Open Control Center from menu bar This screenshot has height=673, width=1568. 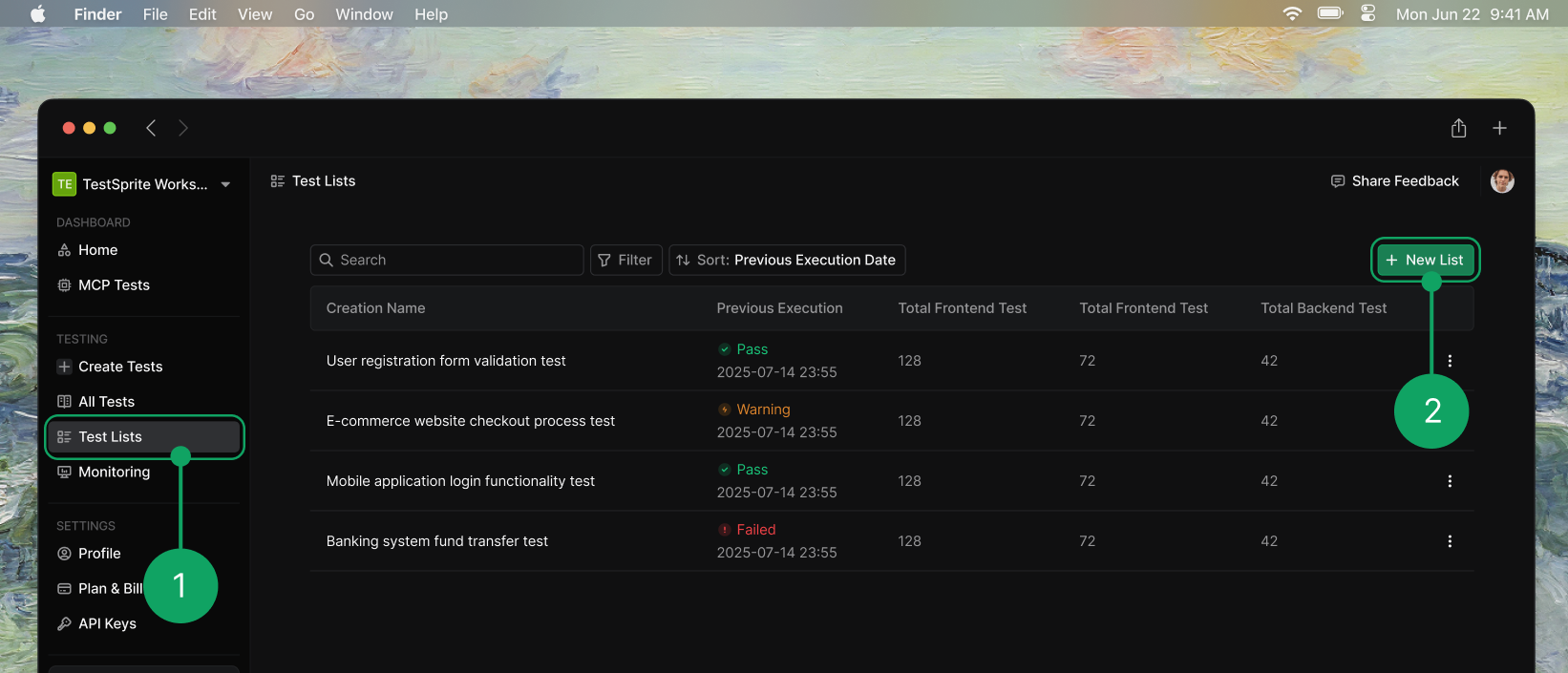pyautogui.click(x=1368, y=13)
